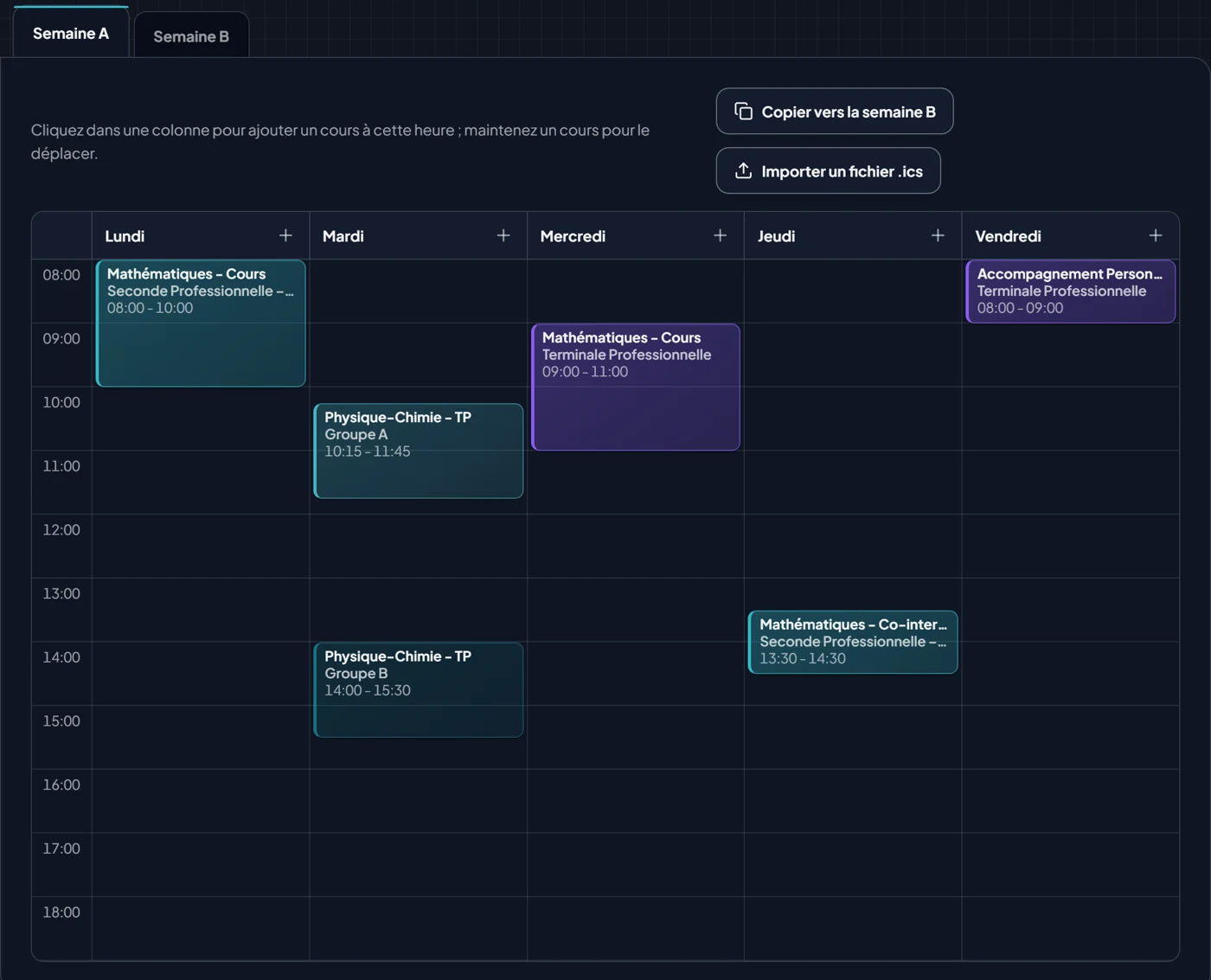Click the Vendredi column header label
The width and height of the screenshot is (1211, 980).
[1008, 236]
